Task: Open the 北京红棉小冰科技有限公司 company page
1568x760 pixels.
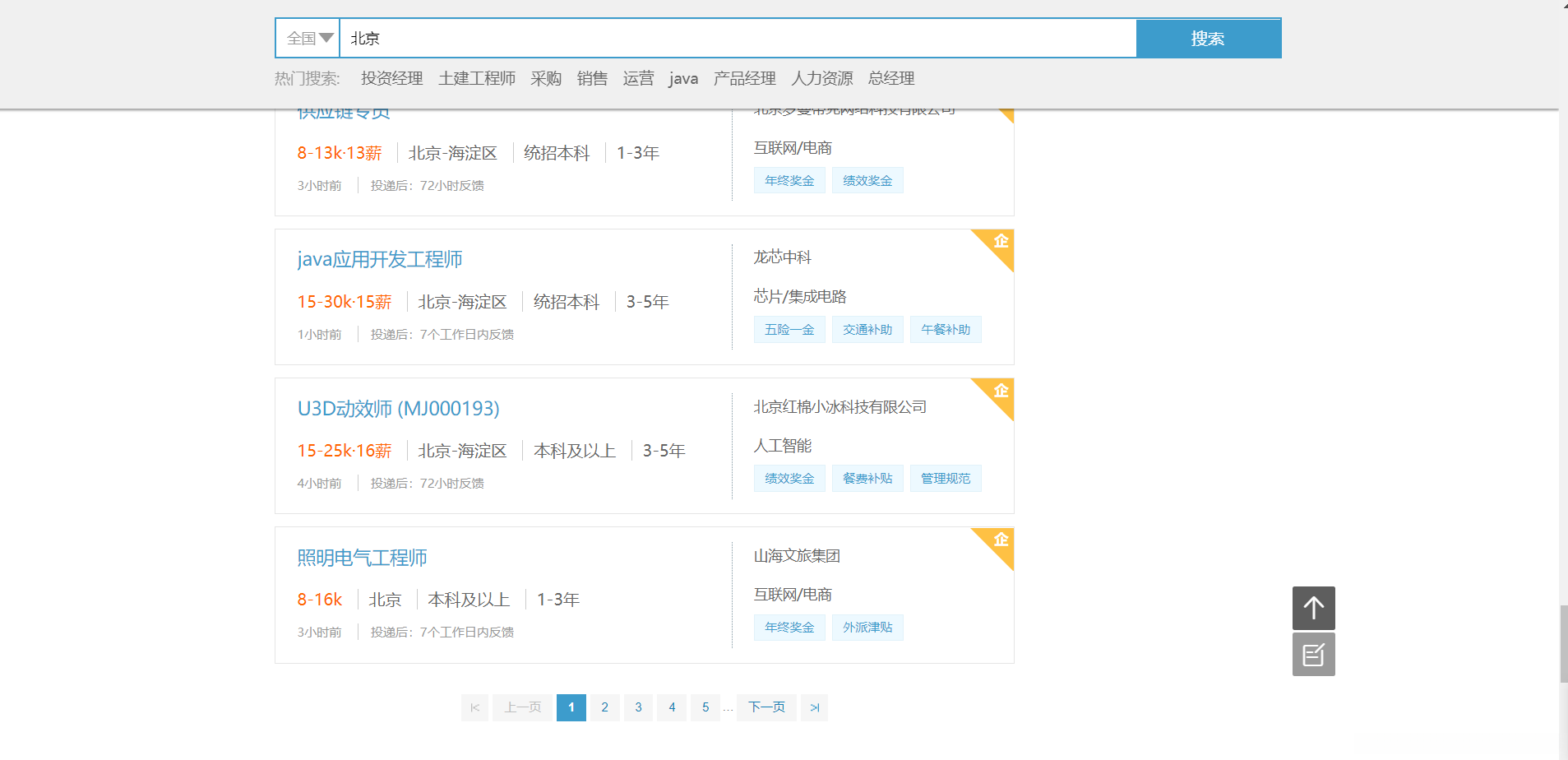Action: pos(840,407)
